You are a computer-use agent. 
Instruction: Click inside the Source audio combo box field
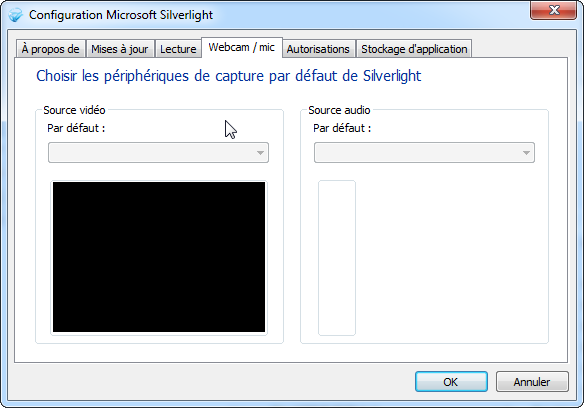click(424, 152)
